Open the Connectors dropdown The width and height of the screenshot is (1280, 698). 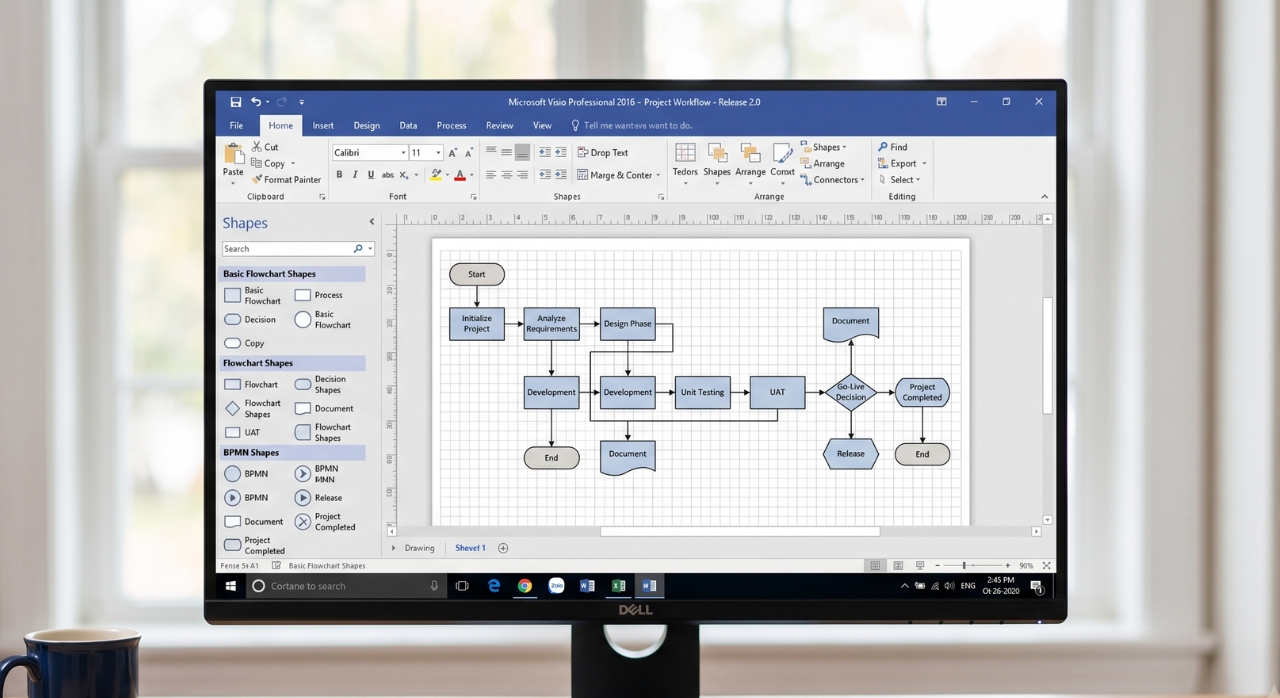point(863,180)
